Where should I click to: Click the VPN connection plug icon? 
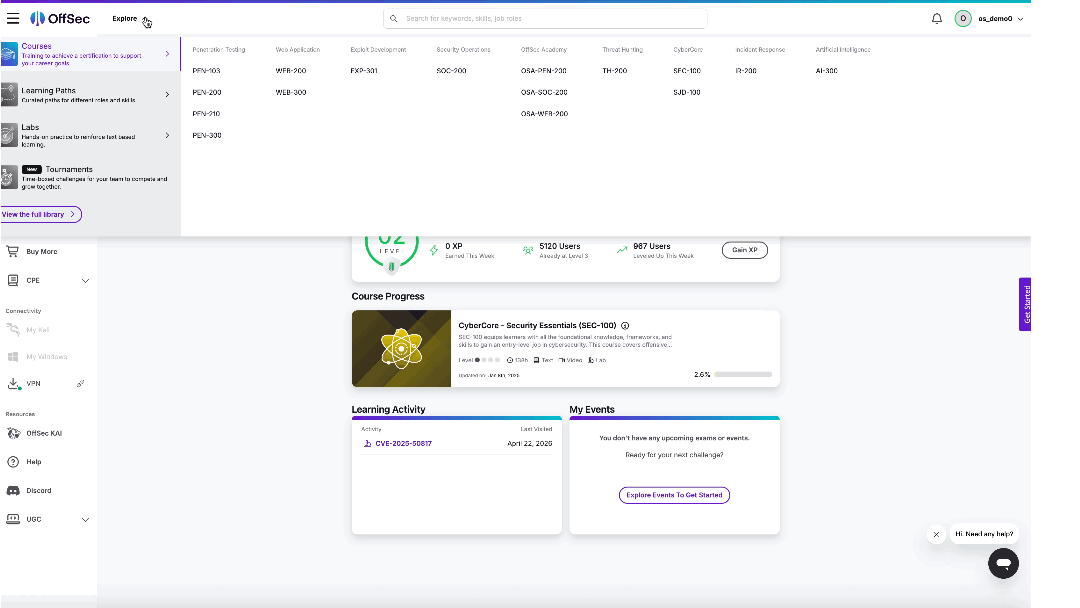tap(81, 384)
